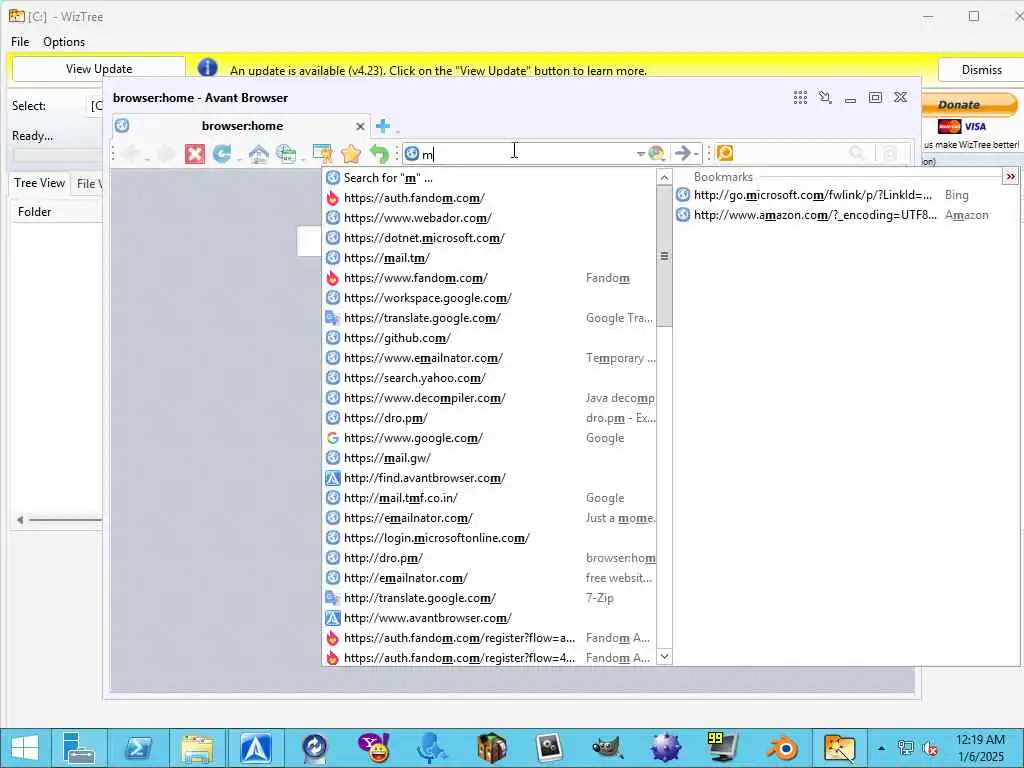Click the globe new-window icon in toolbar
The width and height of the screenshot is (1024, 768).
[x=286, y=154]
